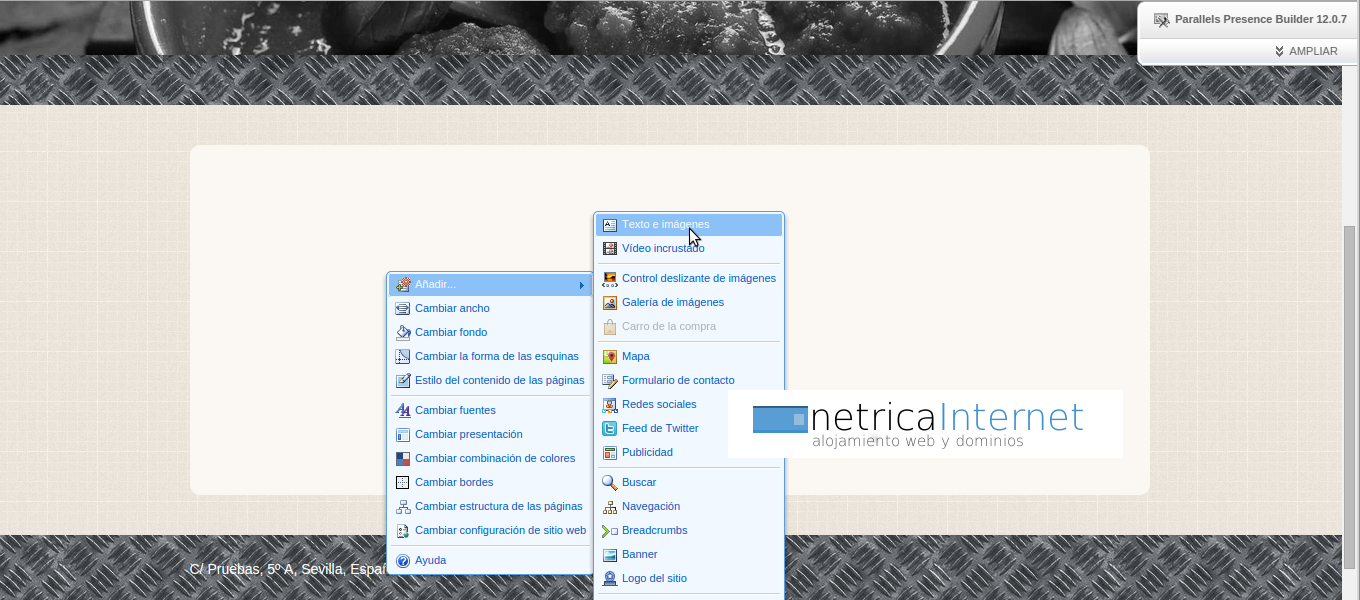
Task: Choose Formulario de contacto from submenu
Action: point(677,381)
